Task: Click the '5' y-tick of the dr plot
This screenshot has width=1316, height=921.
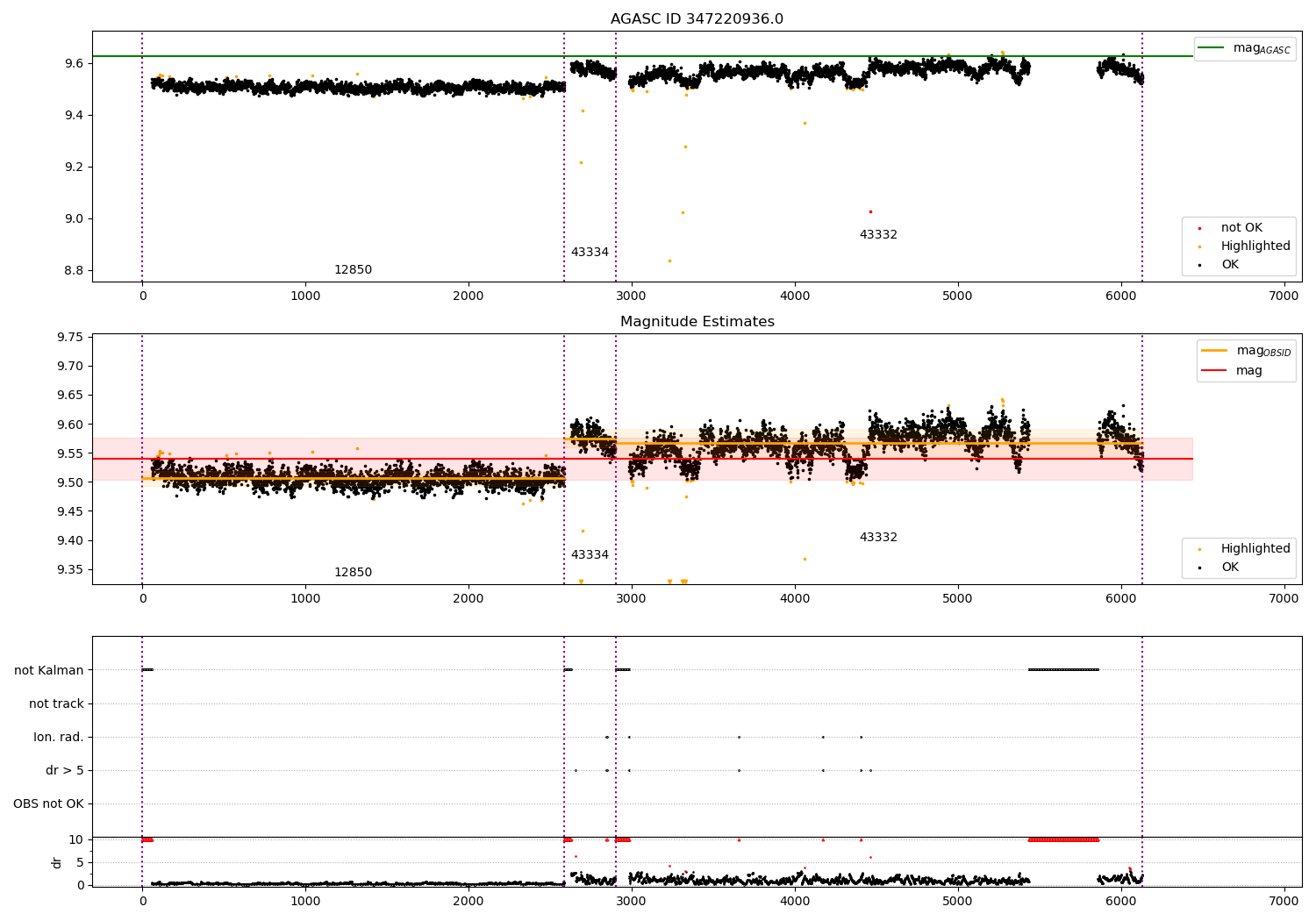Action: [80, 863]
